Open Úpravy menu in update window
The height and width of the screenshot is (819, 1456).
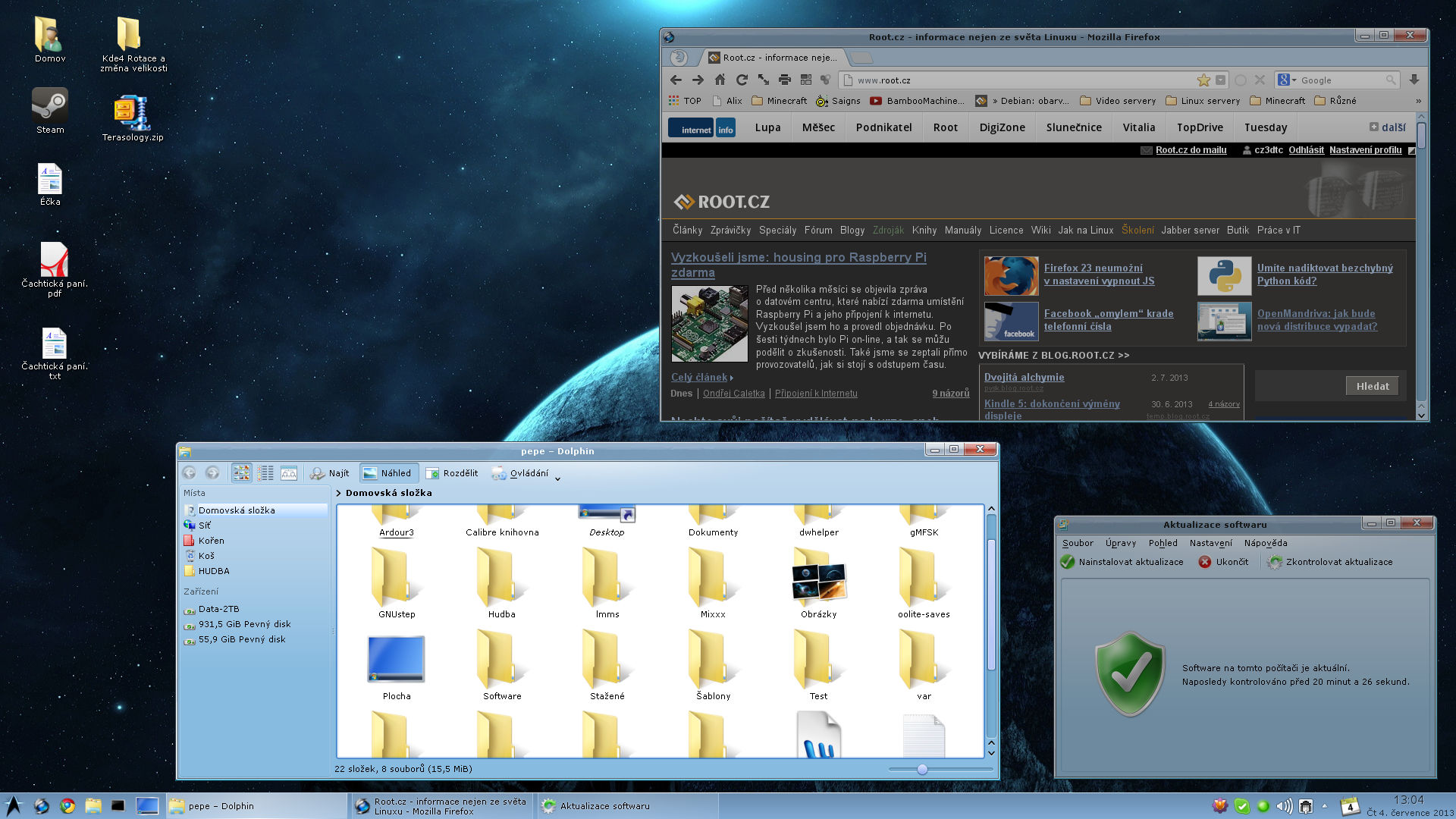1121,543
